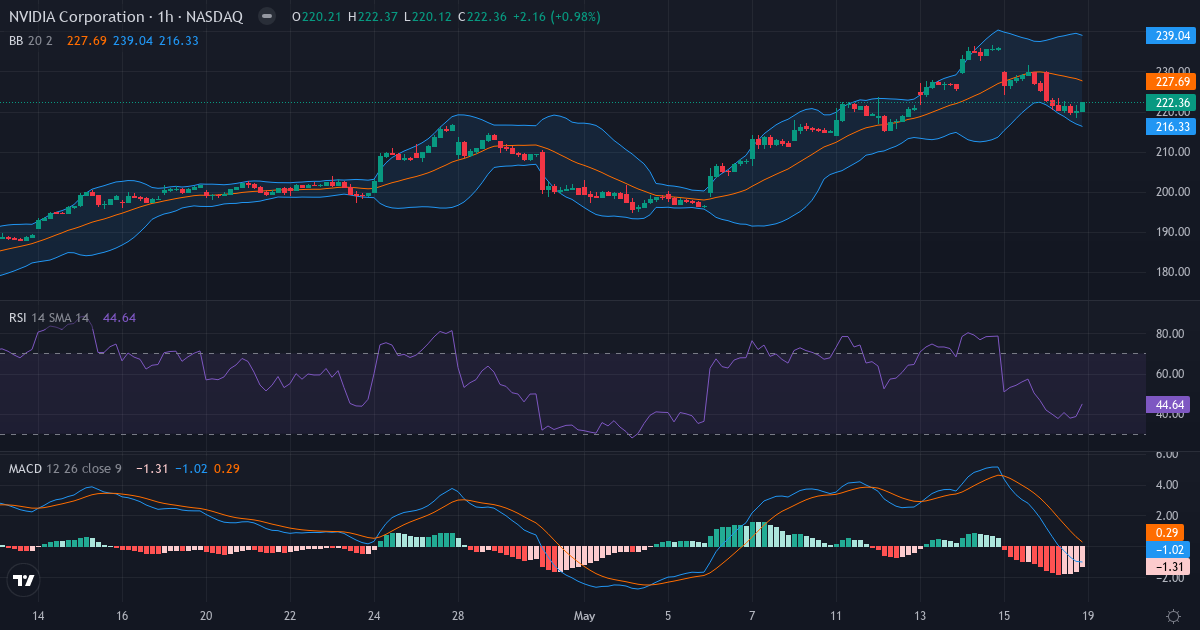
Task: Click the 22 date label on time axis
Action: 290,616
